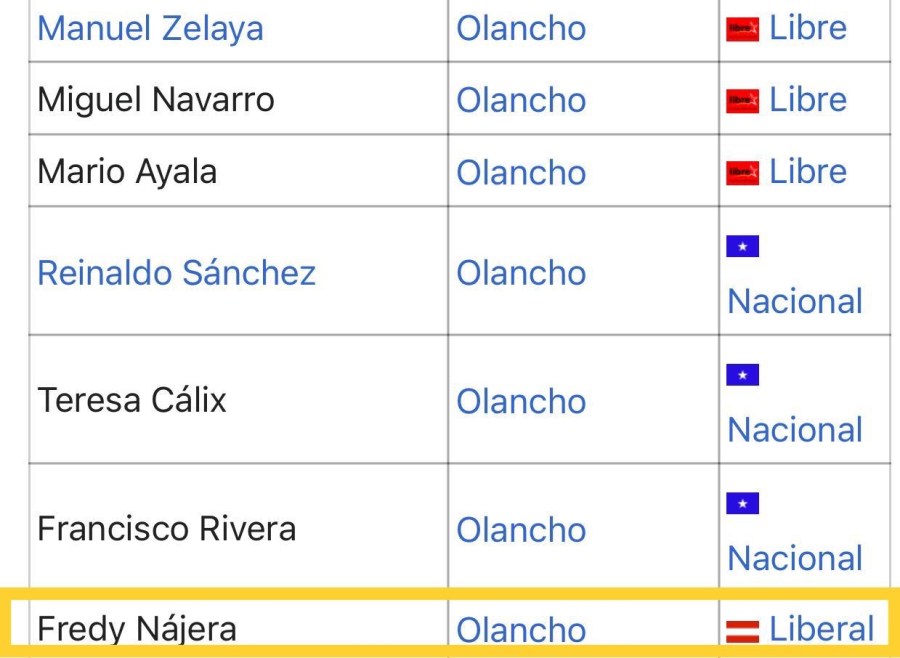The image size is (900, 658).
Task: Click the Libre flag icon beside Manuel Zelaya
Action: (x=742, y=29)
